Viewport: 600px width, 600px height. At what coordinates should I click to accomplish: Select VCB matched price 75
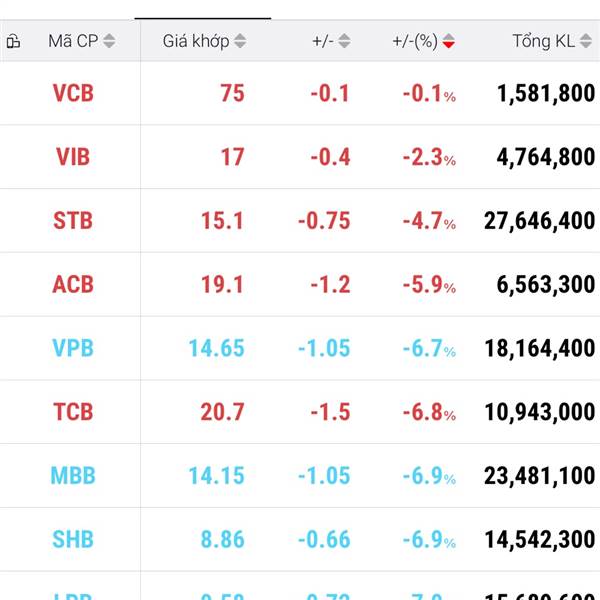click(x=232, y=93)
